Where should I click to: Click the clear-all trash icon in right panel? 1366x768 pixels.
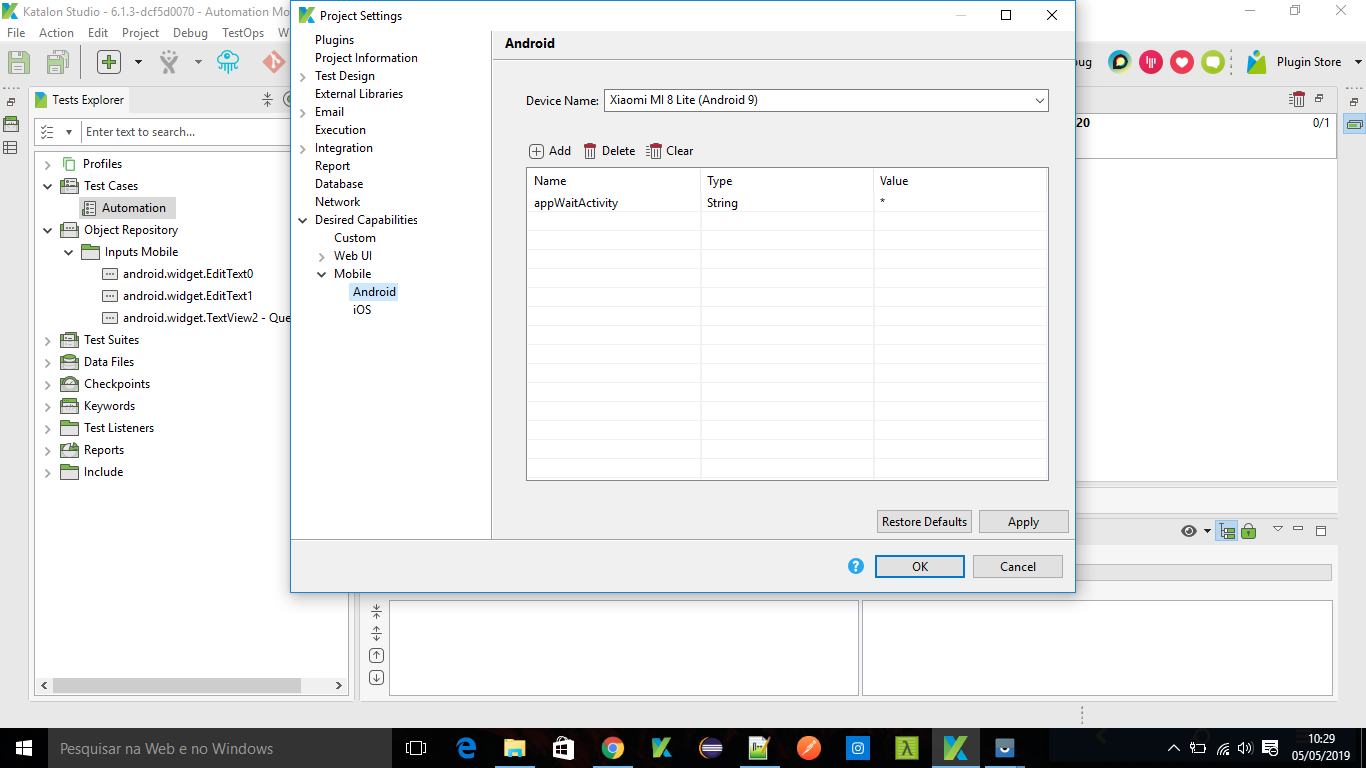(x=1297, y=99)
